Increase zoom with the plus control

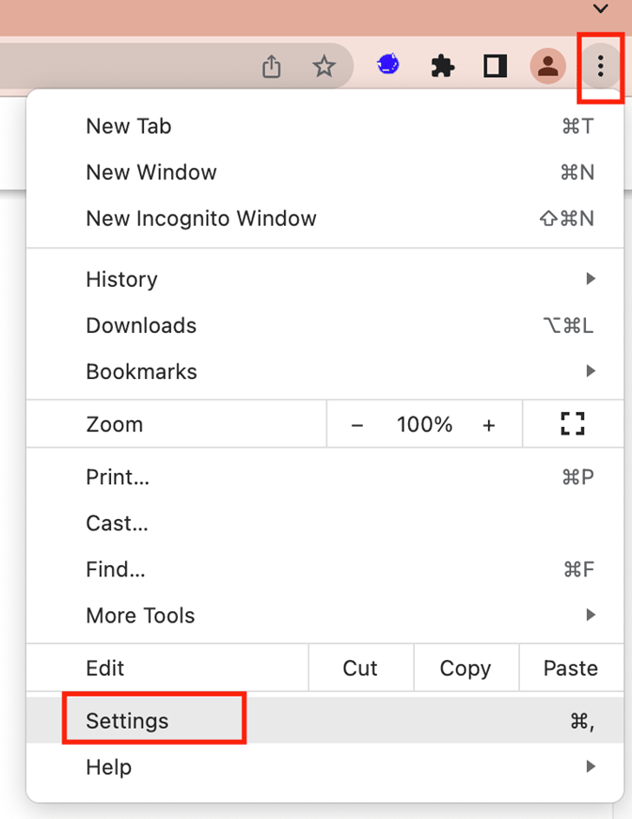(x=489, y=424)
